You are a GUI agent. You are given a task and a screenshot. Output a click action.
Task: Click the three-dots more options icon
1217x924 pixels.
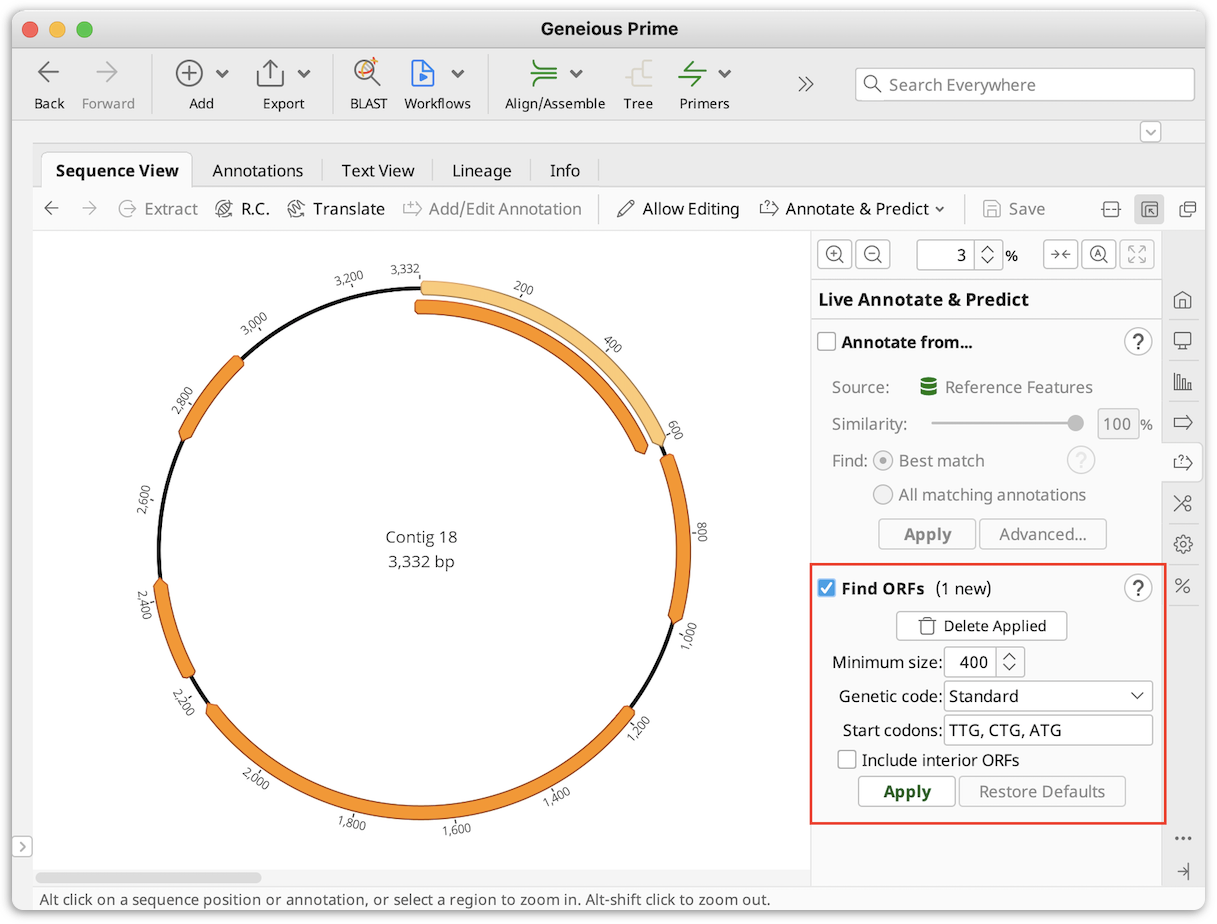1184,839
